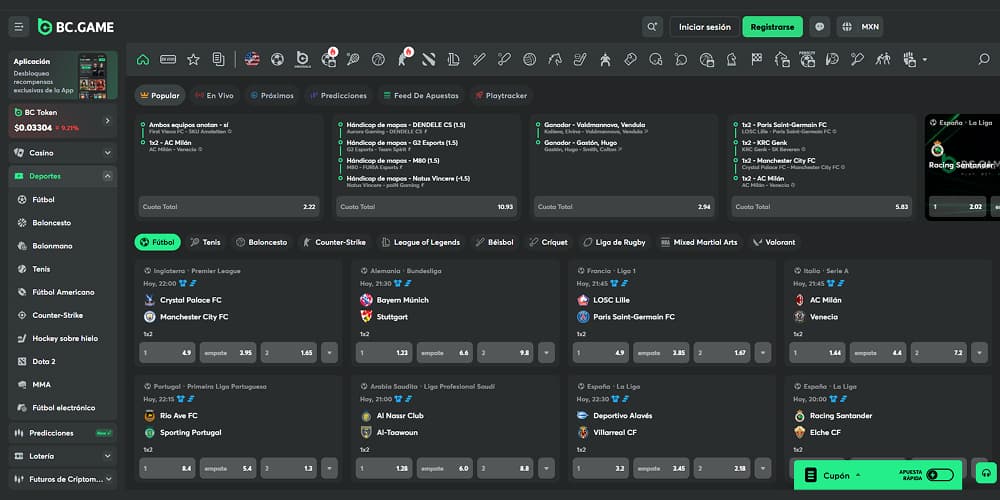Open Baloncesto in the sidebar
Screen dimensions: 1000x500
pos(63,223)
